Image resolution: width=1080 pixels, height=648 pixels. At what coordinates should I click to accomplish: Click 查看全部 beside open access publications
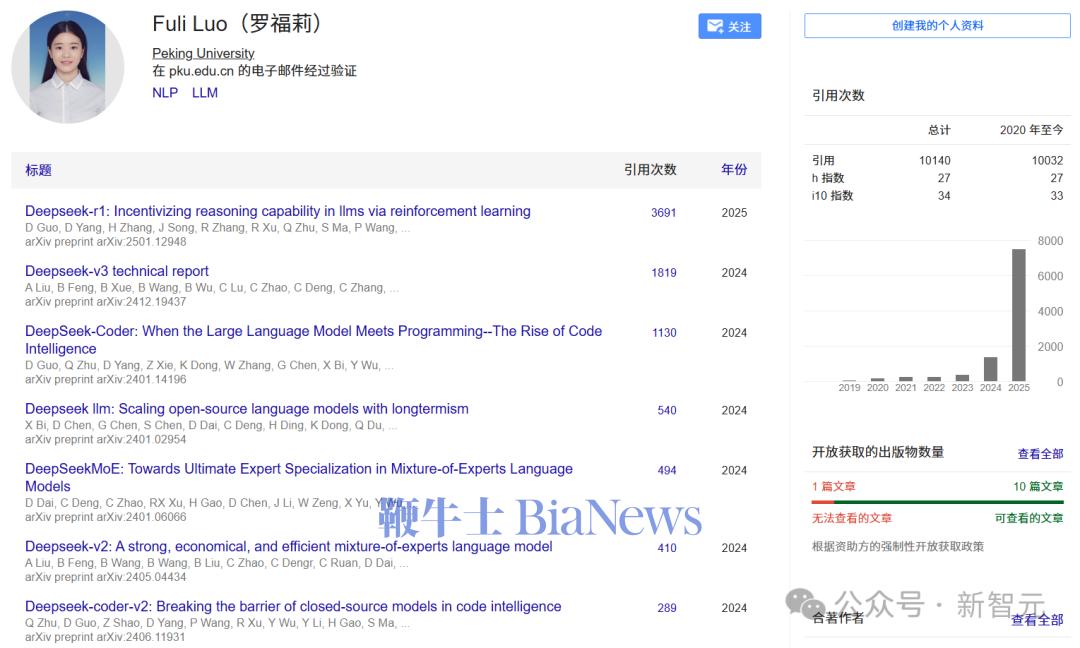coord(1040,454)
